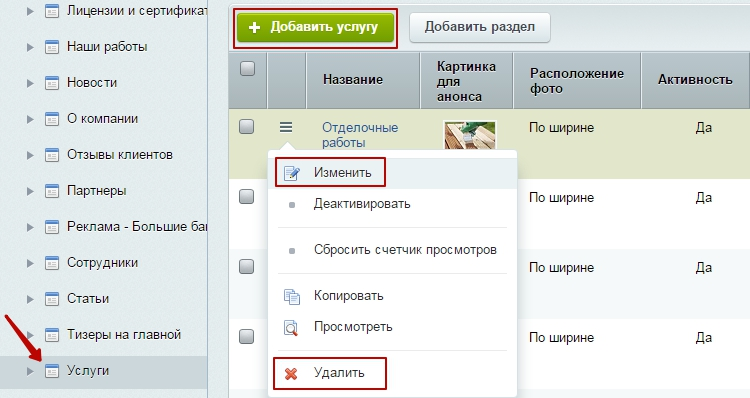Open Сотрудники in the sidebar

[x=102, y=262]
